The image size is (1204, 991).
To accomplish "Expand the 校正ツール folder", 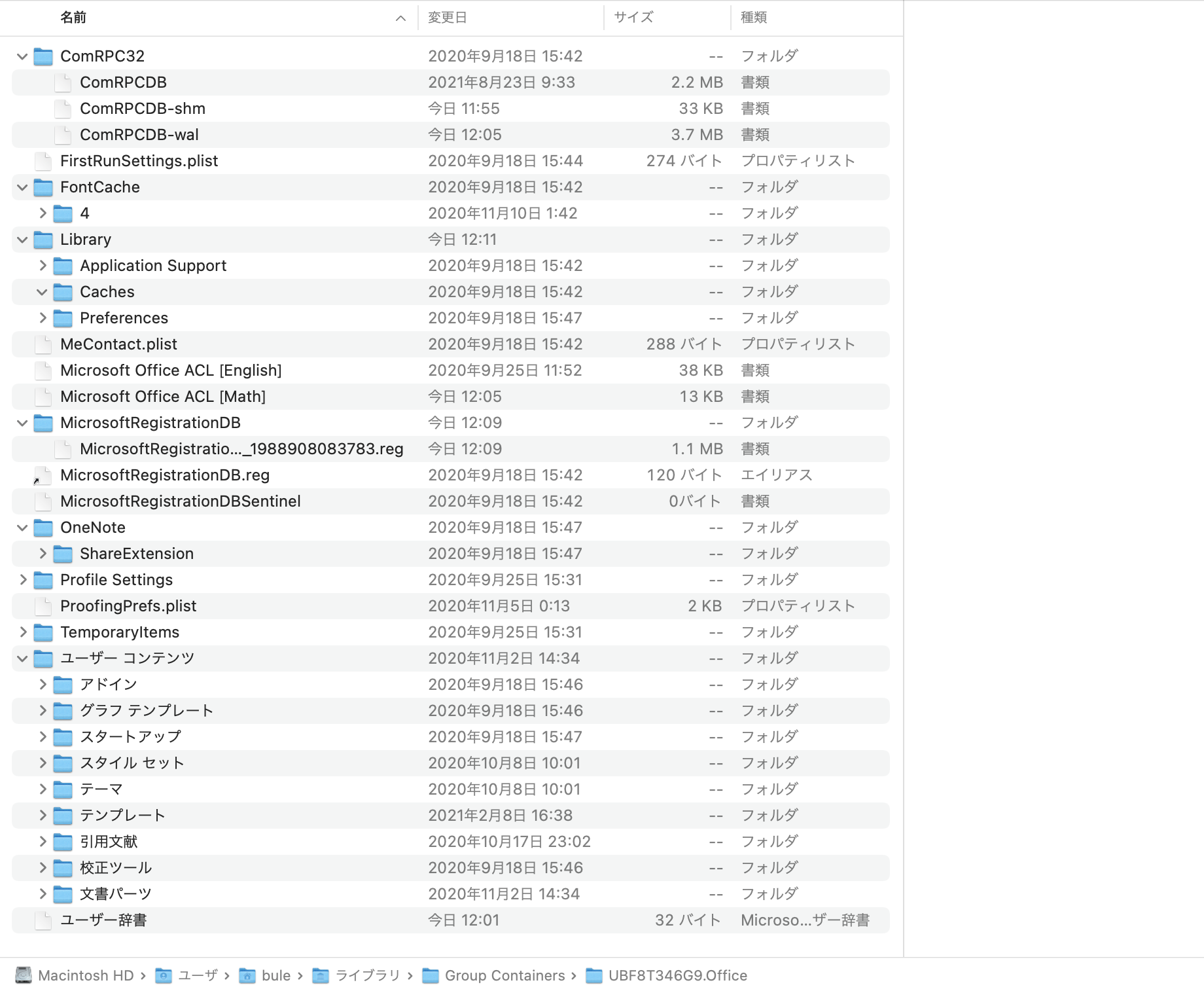I will pyautogui.click(x=42, y=868).
